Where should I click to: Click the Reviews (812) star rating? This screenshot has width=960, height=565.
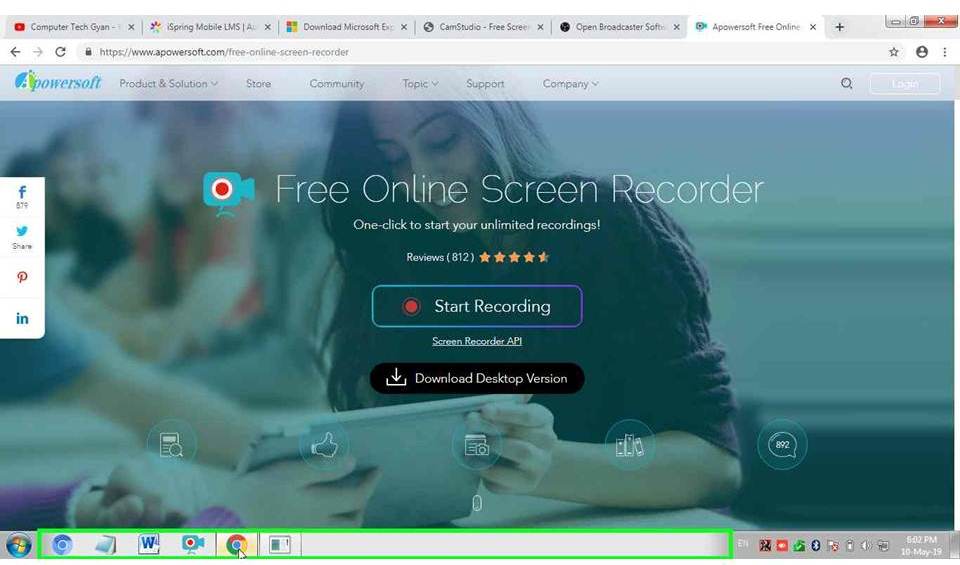(x=478, y=257)
